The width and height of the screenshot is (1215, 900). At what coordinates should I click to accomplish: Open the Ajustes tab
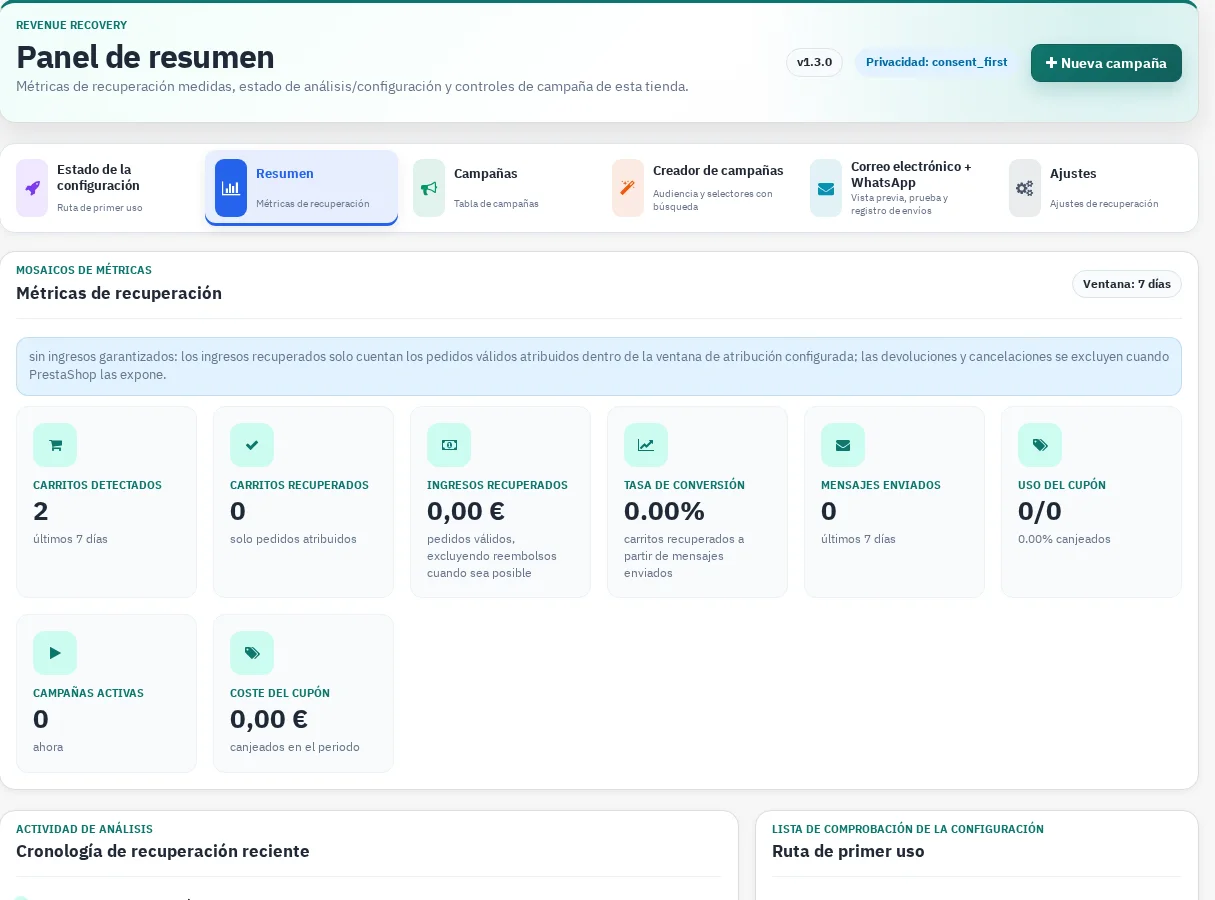[x=1096, y=188]
